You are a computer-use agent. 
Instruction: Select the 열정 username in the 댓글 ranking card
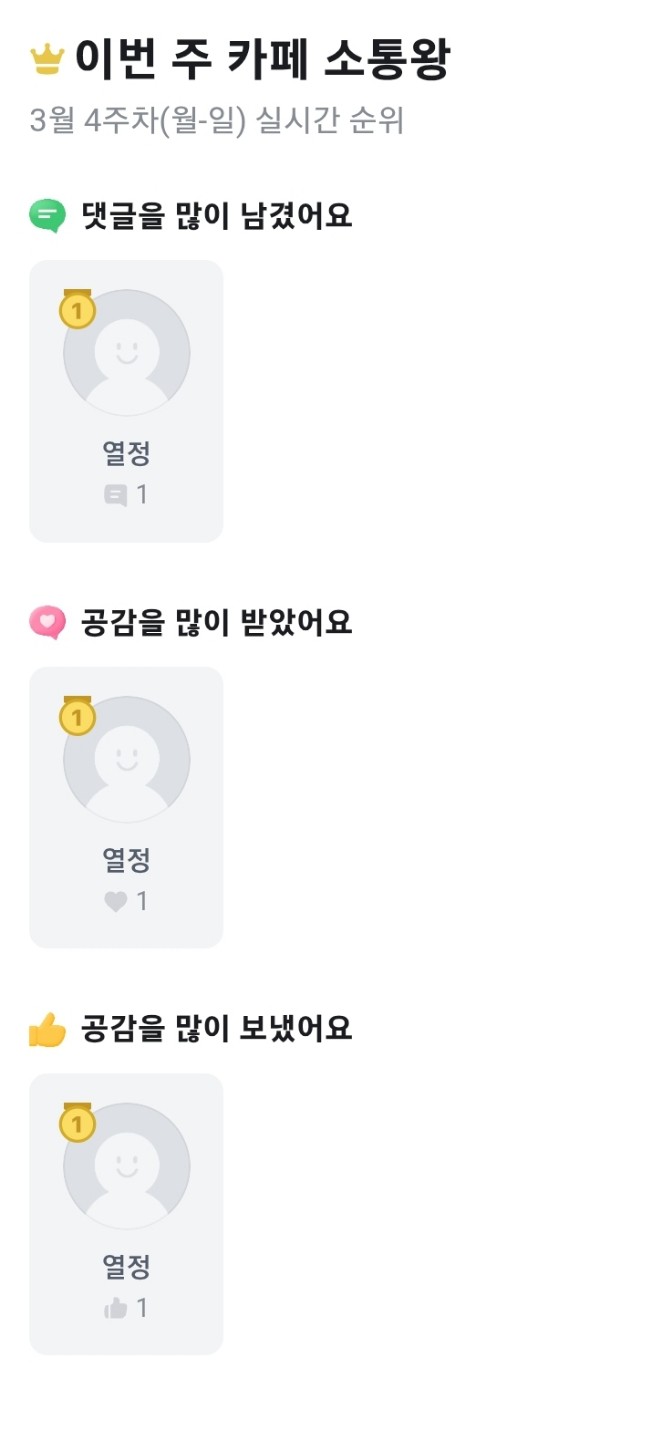(x=127, y=454)
